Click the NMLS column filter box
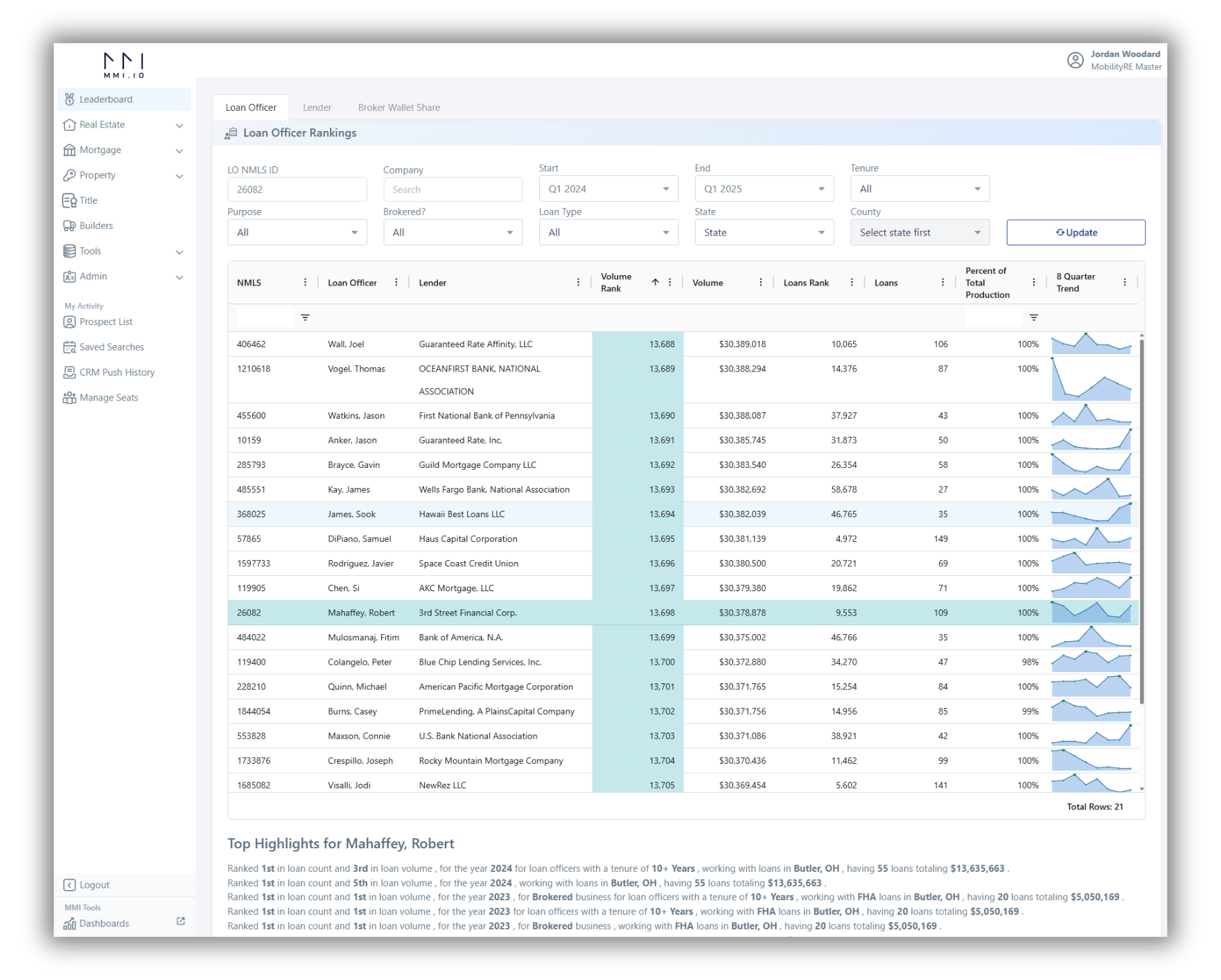The image size is (1221, 980). click(x=265, y=317)
